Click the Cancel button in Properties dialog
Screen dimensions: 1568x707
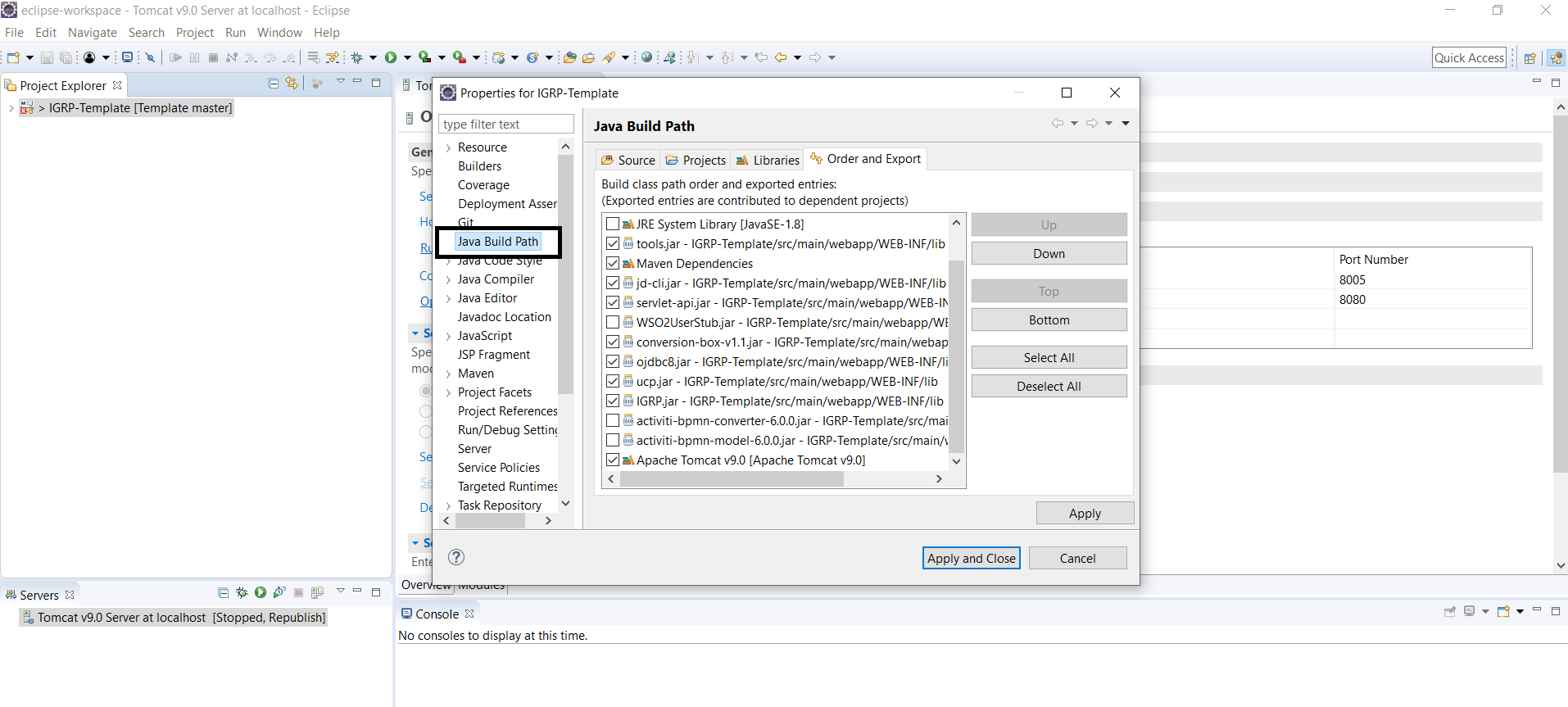pos(1077,558)
